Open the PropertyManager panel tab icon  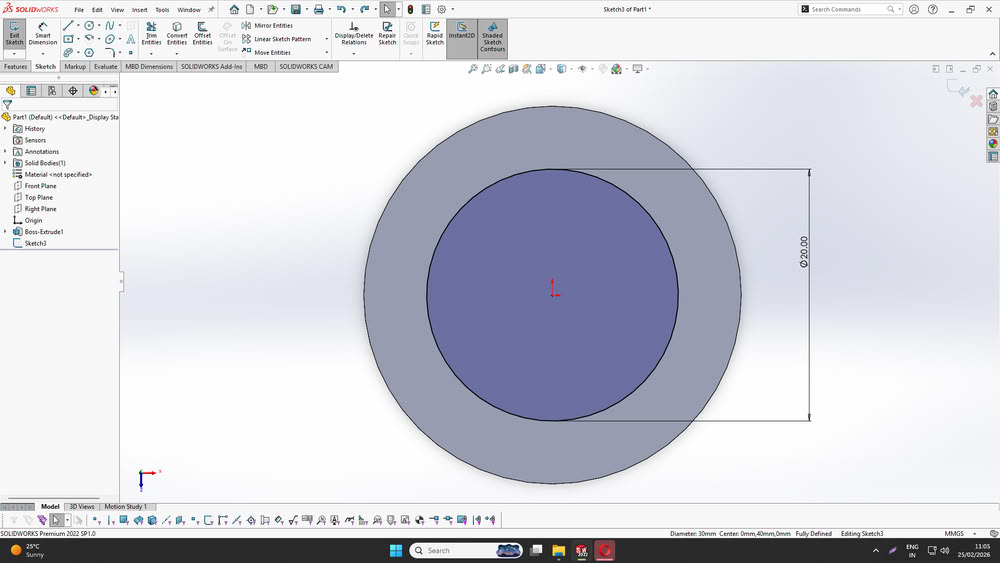tap(31, 90)
